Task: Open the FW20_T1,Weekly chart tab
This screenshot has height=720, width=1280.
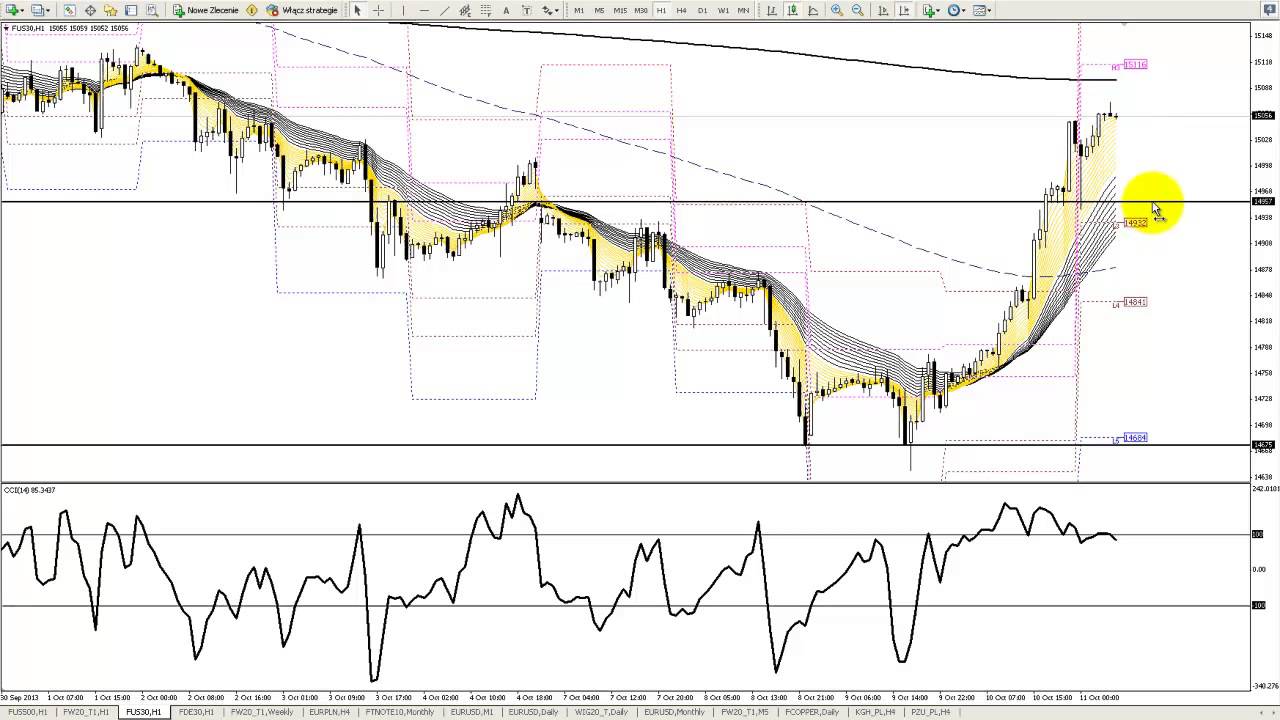Action: (x=262, y=712)
